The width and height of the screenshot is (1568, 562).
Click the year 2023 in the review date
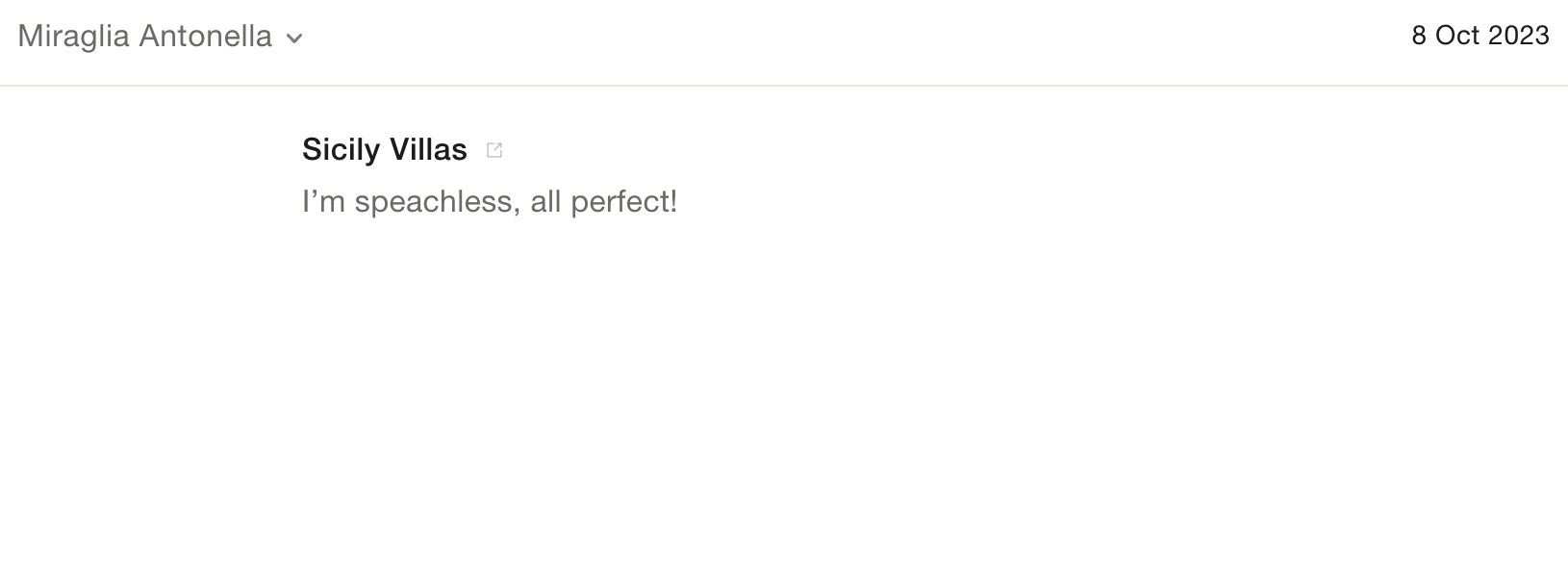1518,36
